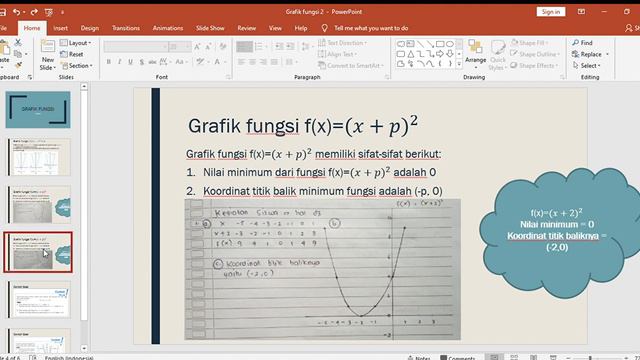Switch to the Insert tab
Screen dimensions: 640x360
point(60,28)
